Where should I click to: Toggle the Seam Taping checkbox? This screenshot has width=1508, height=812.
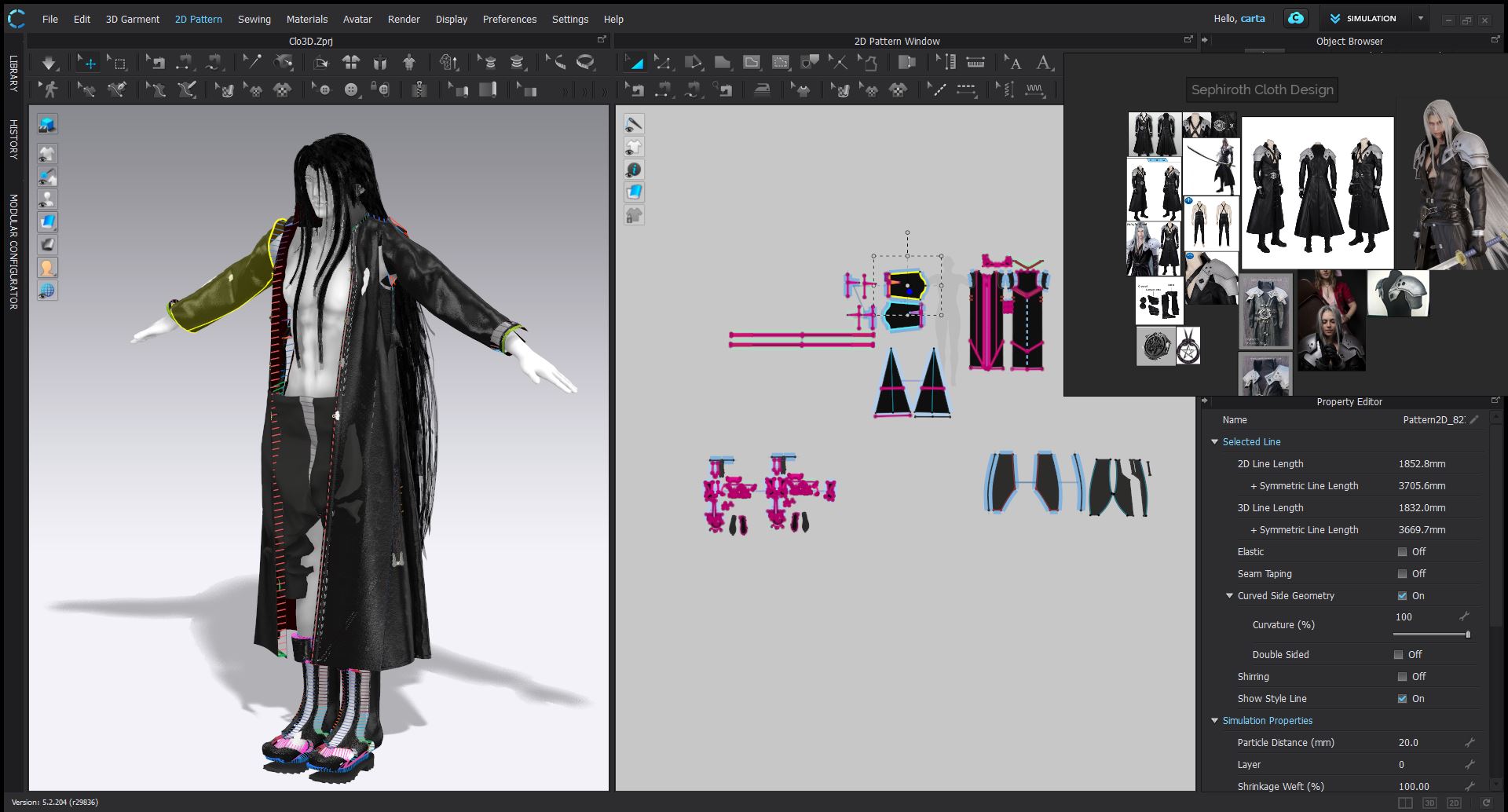pyautogui.click(x=1402, y=574)
